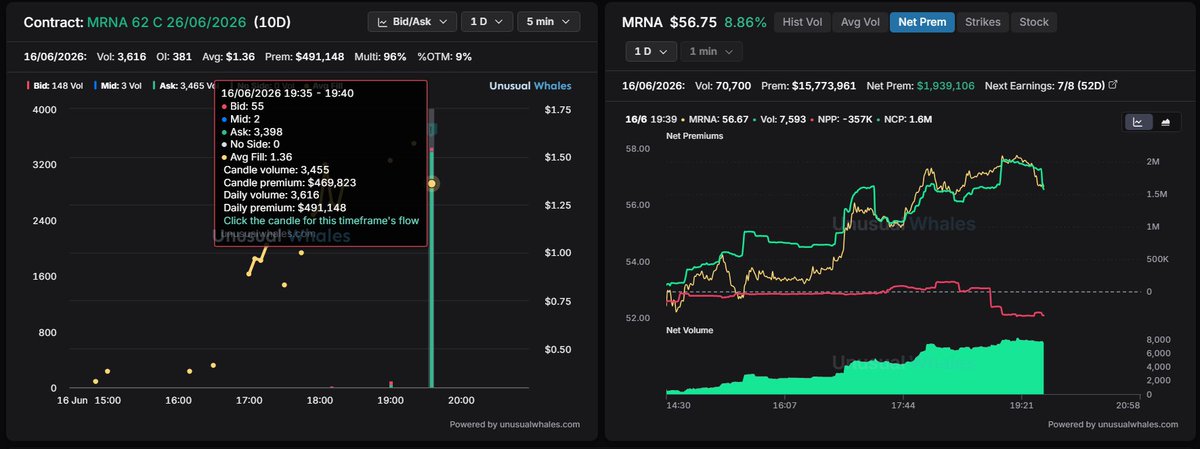The image size is (1200, 449).
Task: Open 'Powered by unusualwhales.com' under the contract chart
Action: click(514, 424)
